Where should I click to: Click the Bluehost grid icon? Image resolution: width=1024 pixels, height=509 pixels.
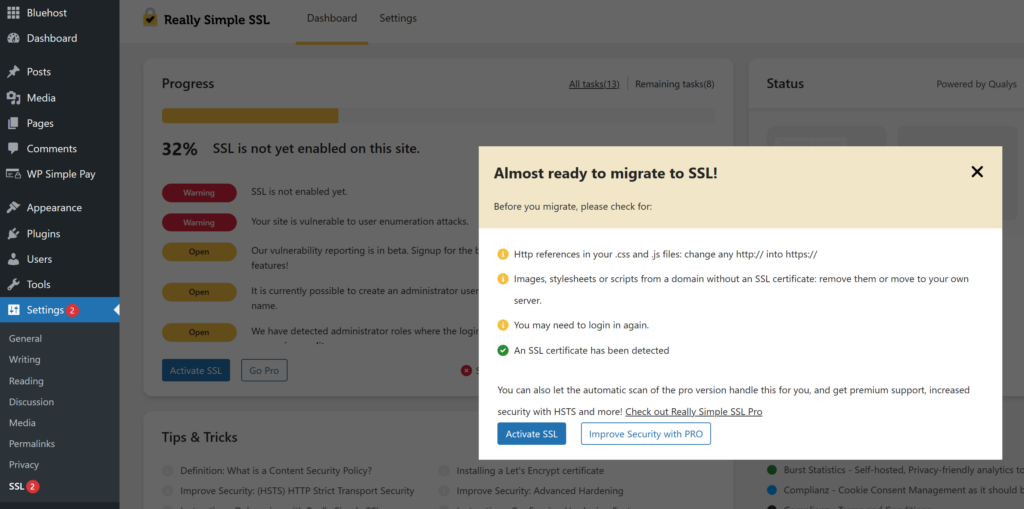(13, 14)
